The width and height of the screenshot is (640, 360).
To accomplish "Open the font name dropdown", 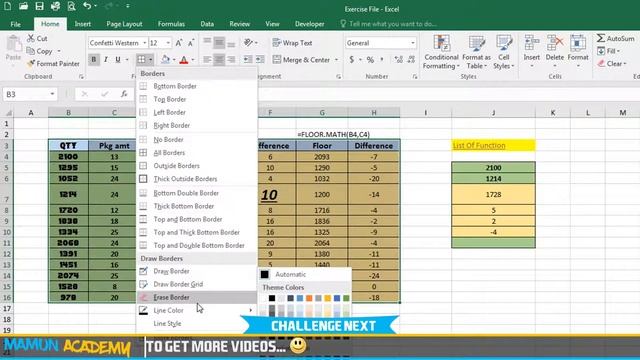I will (144, 43).
